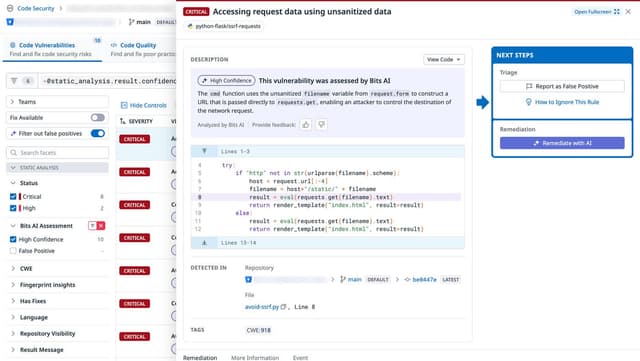Click Remediate with AI button
This screenshot has height=361, width=640.
click(x=562, y=143)
